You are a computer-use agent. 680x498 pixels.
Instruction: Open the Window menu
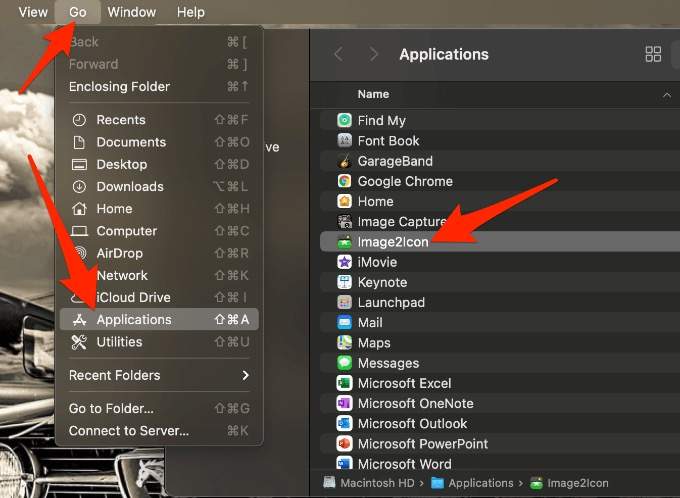[131, 12]
